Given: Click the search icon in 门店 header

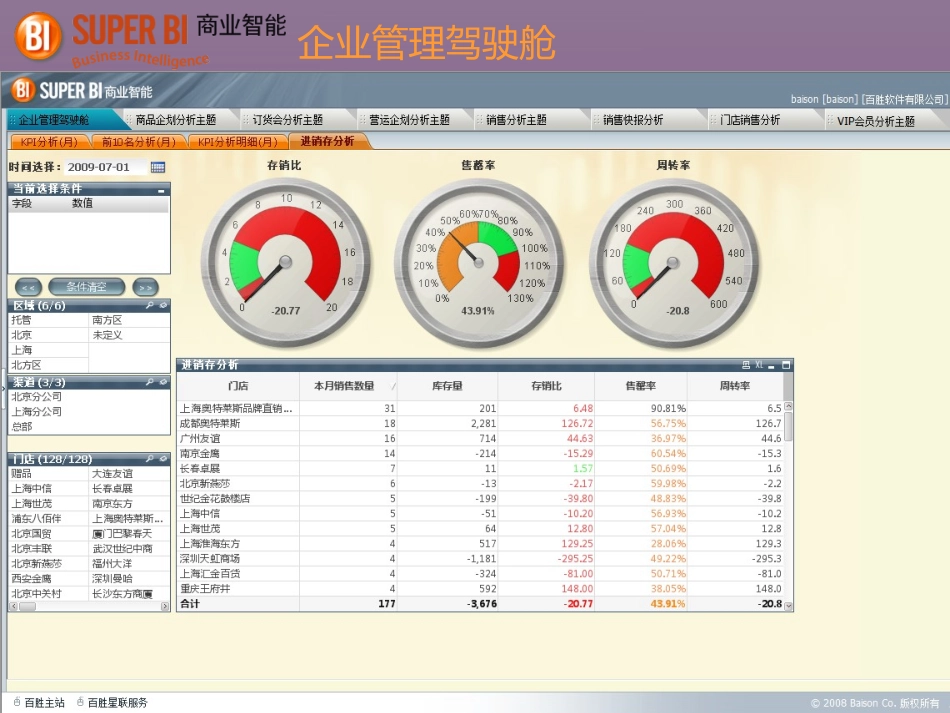Looking at the screenshot, I should (x=150, y=459).
